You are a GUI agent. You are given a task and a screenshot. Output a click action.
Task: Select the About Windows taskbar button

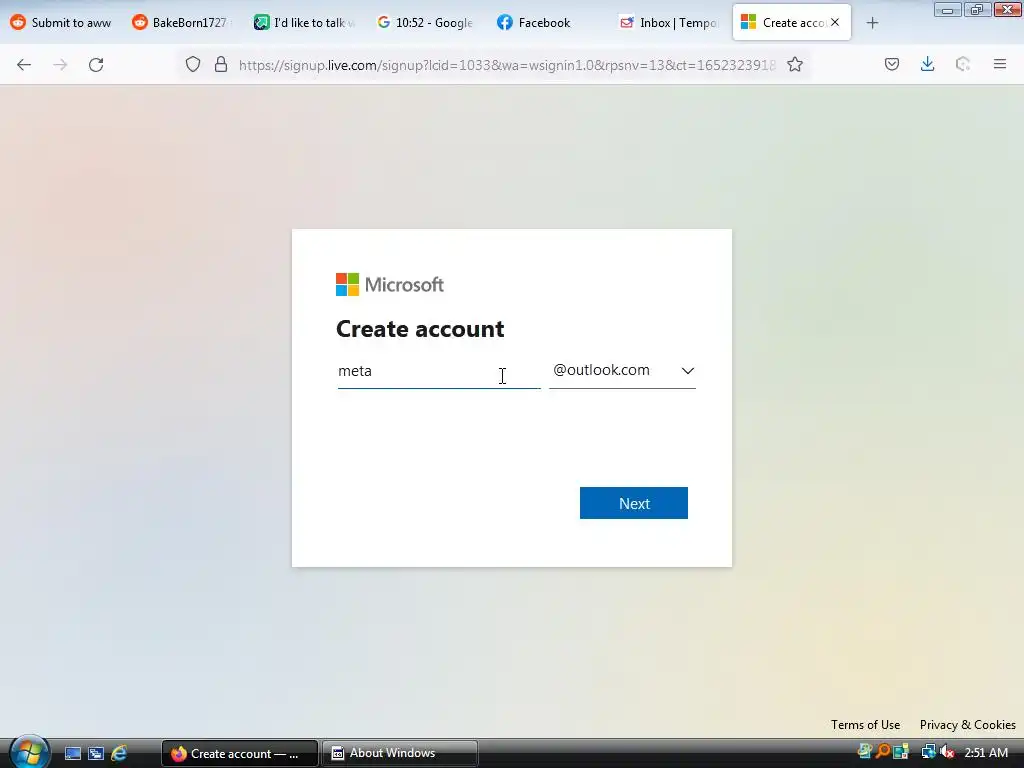click(x=400, y=753)
